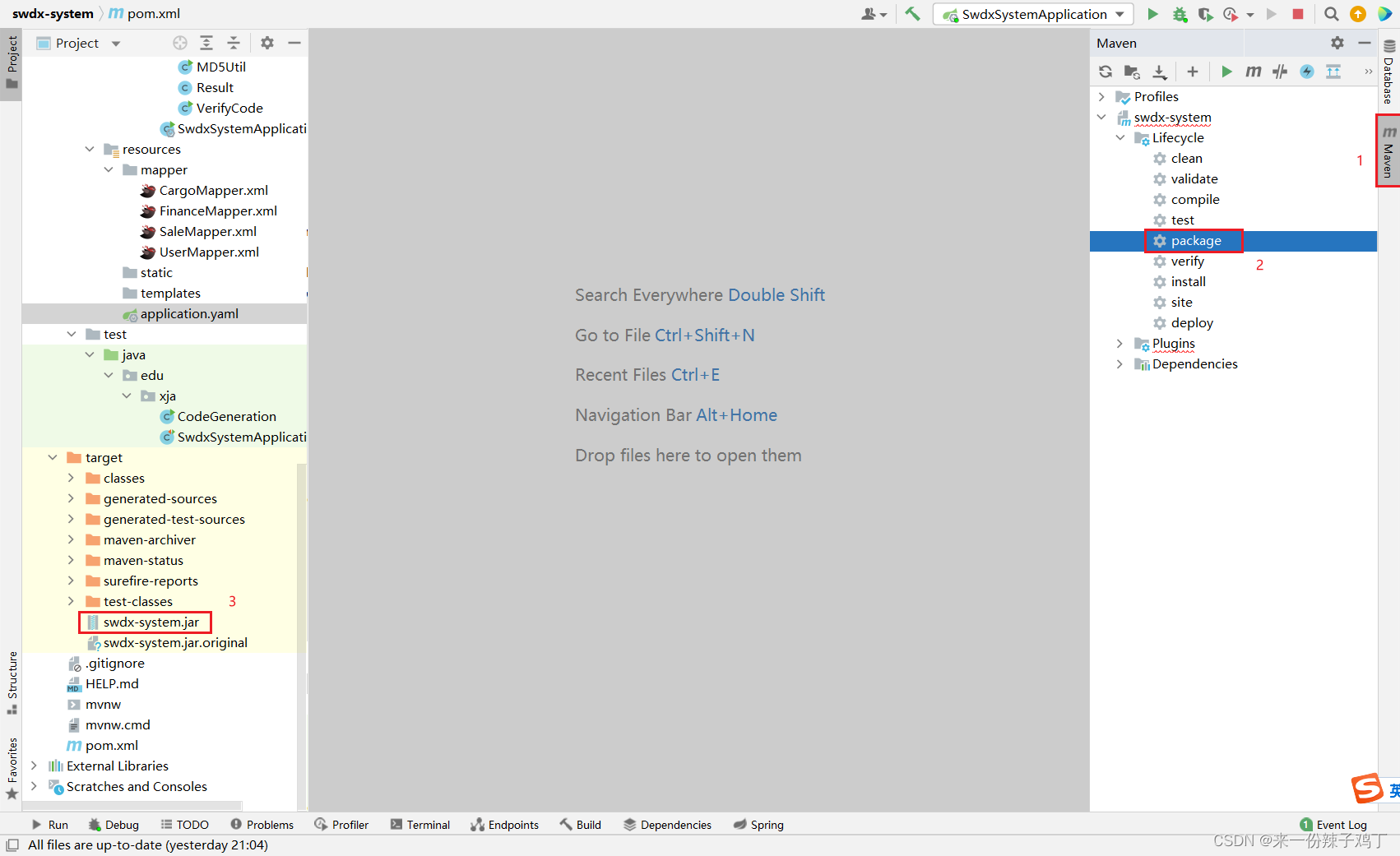Collapse the Lifecycle node in Maven panel
Screen dimensions: 1400x856
pos(1120,137)
